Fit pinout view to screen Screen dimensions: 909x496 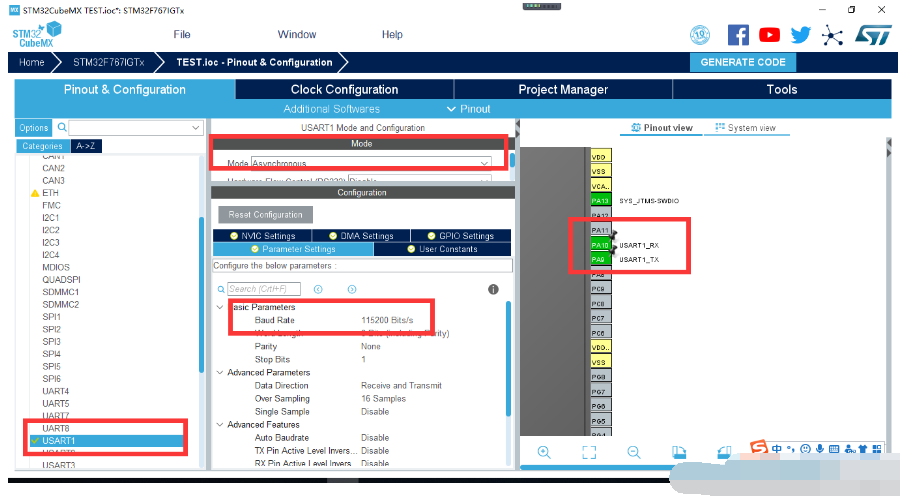pyautogui.click(x=589, y=452)
